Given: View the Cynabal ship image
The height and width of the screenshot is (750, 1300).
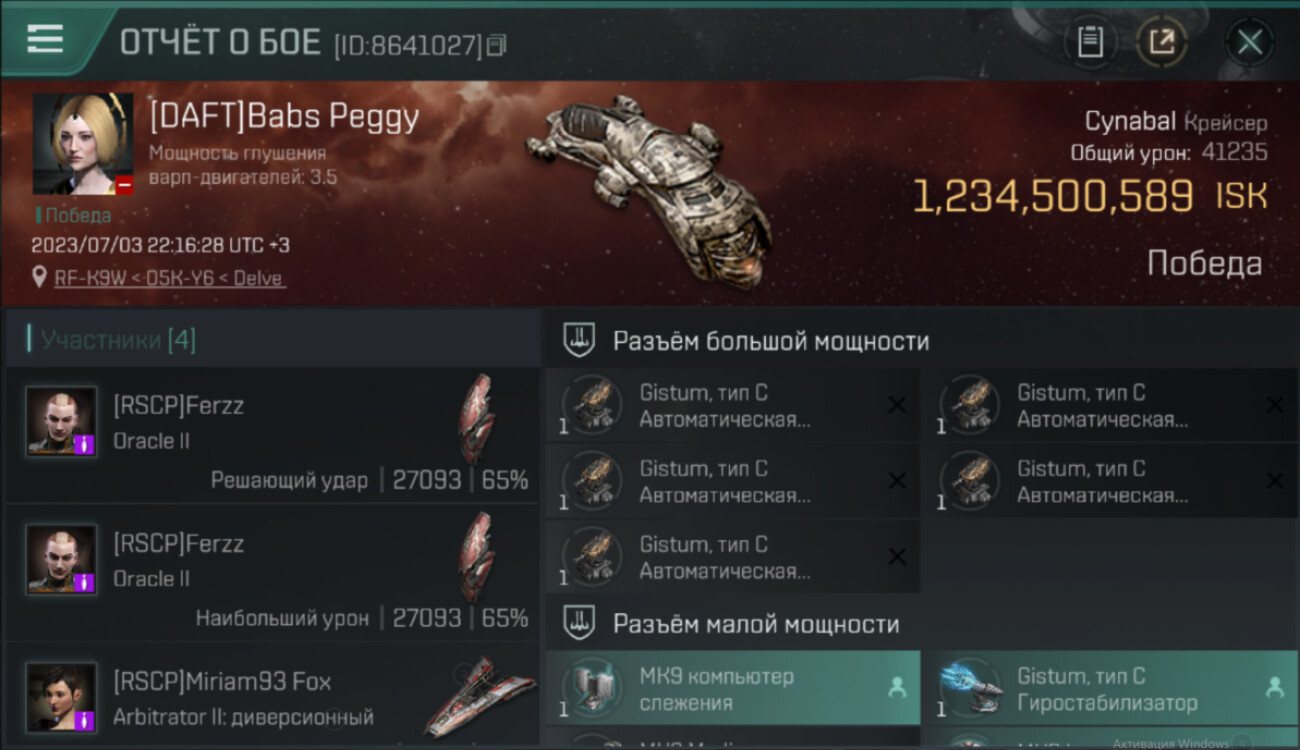Looking at the screenshot, I should tap(648, 188).
